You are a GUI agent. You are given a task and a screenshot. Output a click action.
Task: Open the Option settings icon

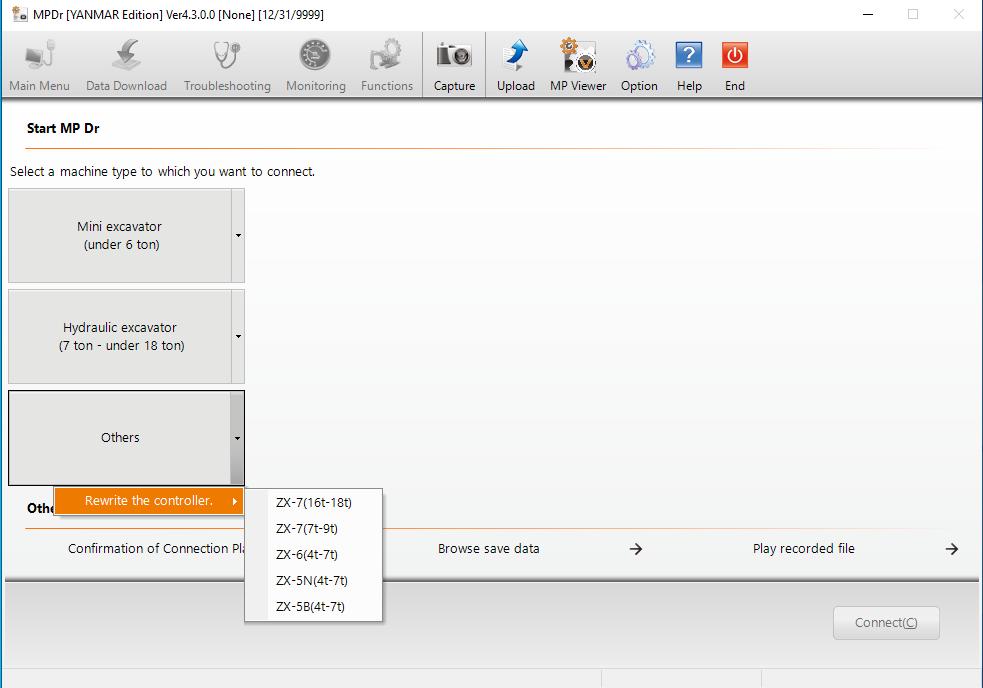[x=639, y=60]
